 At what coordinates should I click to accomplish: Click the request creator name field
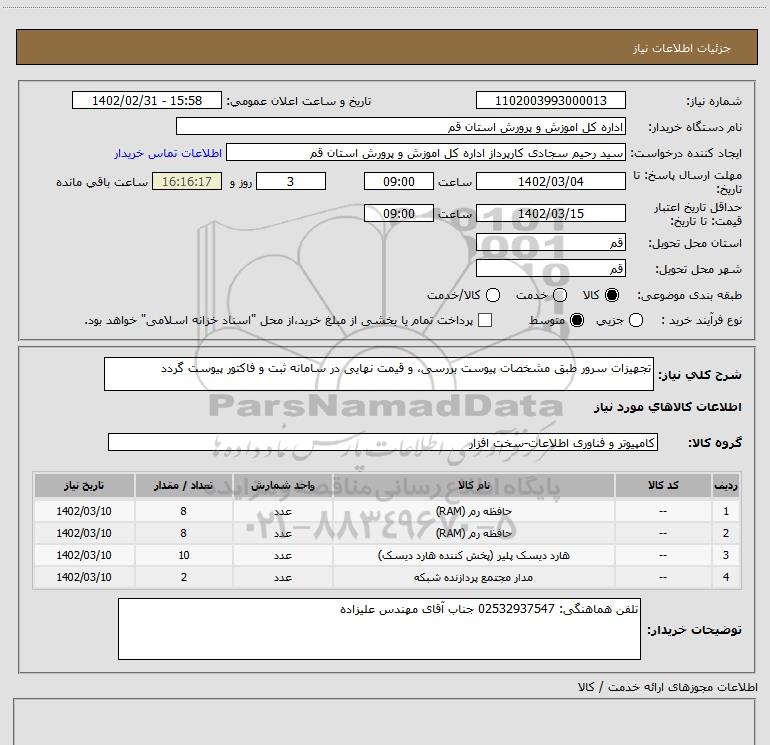[x=426, y=153]
